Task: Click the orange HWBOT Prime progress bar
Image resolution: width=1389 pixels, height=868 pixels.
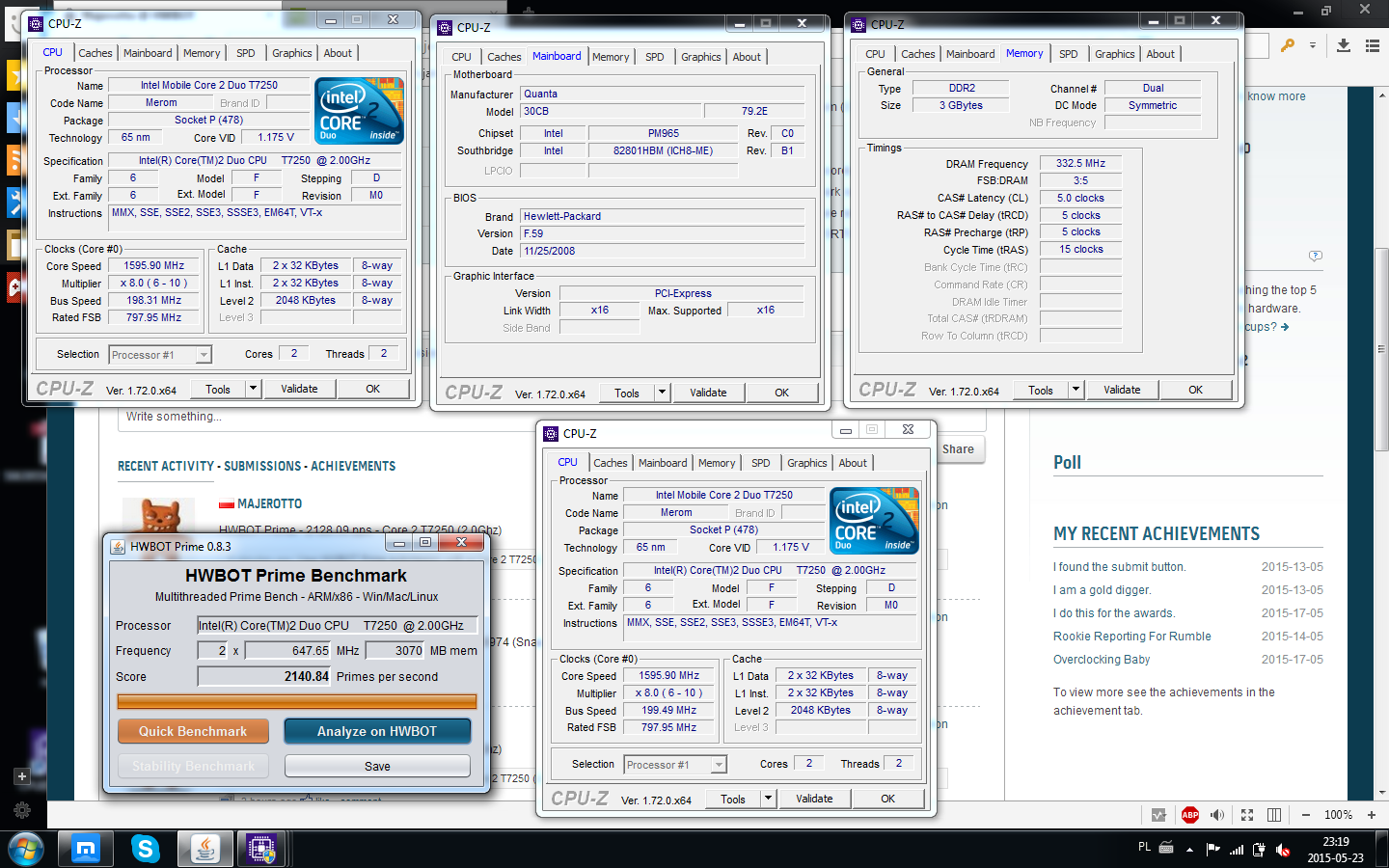Action: click(298, 701)
